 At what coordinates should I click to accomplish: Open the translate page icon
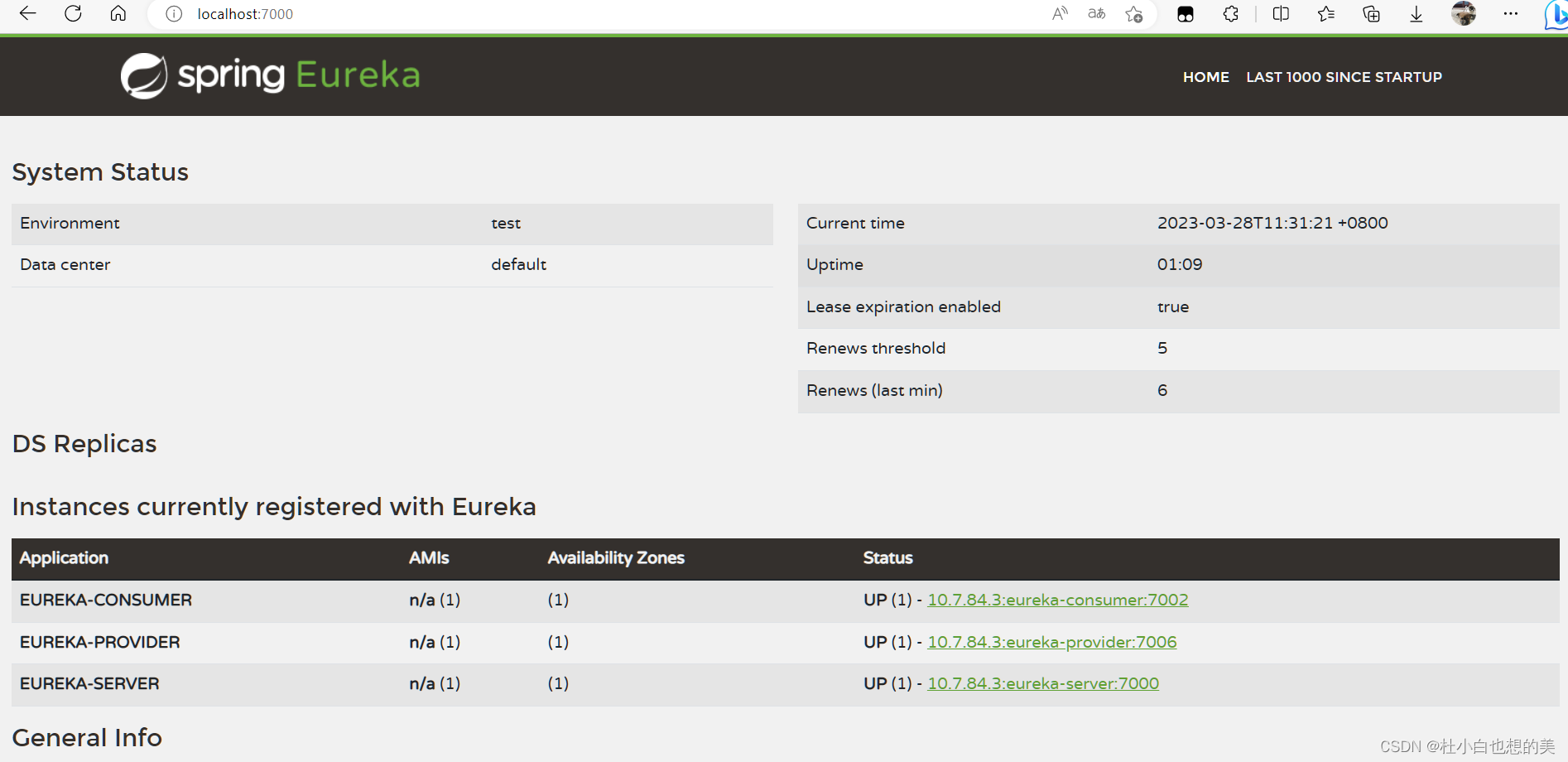[x=1096, y=14]
